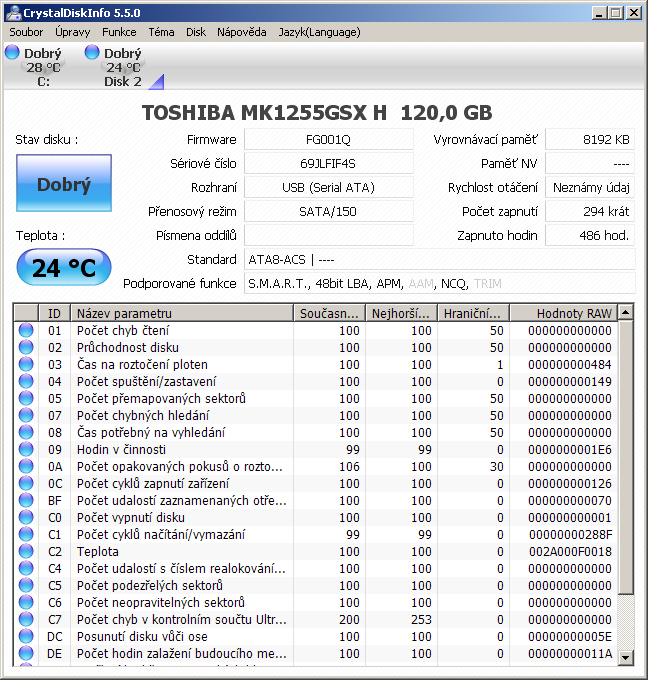Viewport: 648px width, 680px height.
Task: Select row text Teplota
Action: coord(98,551)
